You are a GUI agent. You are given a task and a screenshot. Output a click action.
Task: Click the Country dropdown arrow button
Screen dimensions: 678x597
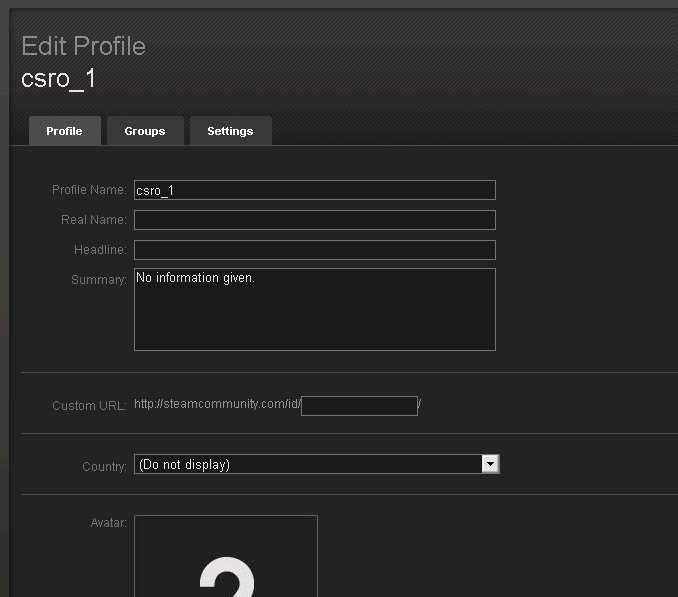coord(490,464)
